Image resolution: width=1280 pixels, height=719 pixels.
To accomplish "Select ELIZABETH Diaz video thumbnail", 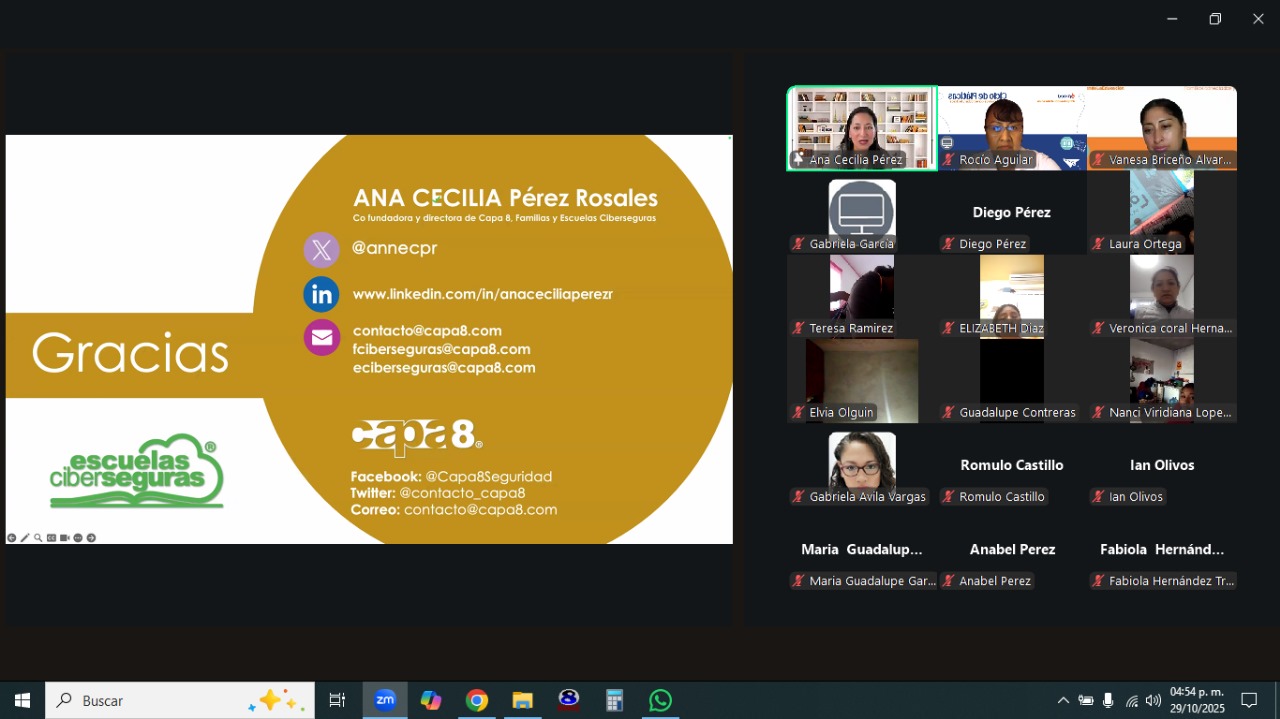I will tap(1012, 296).
